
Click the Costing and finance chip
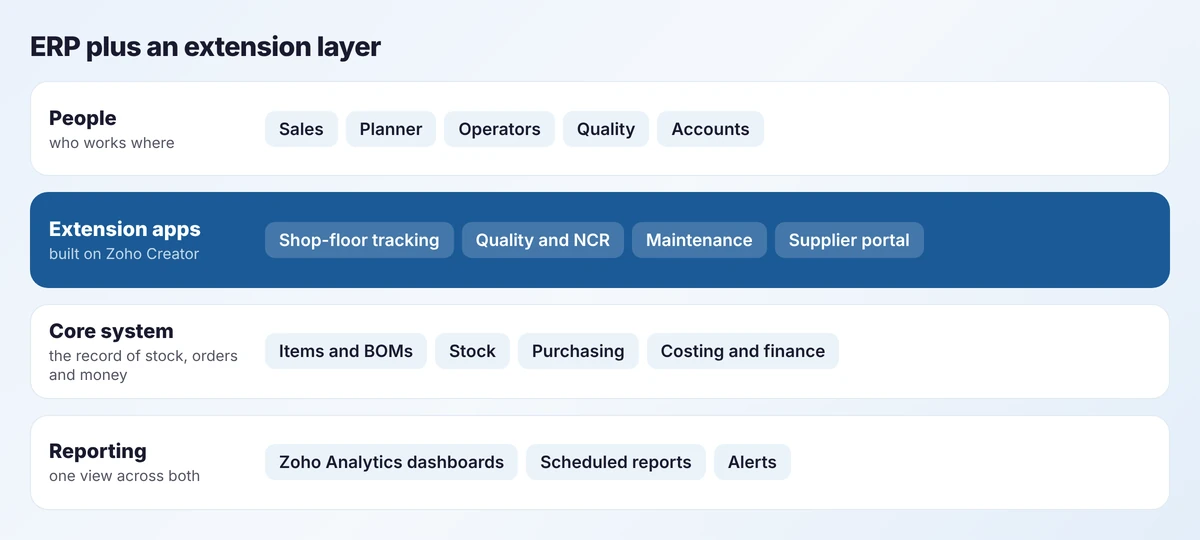coord(743,351)
